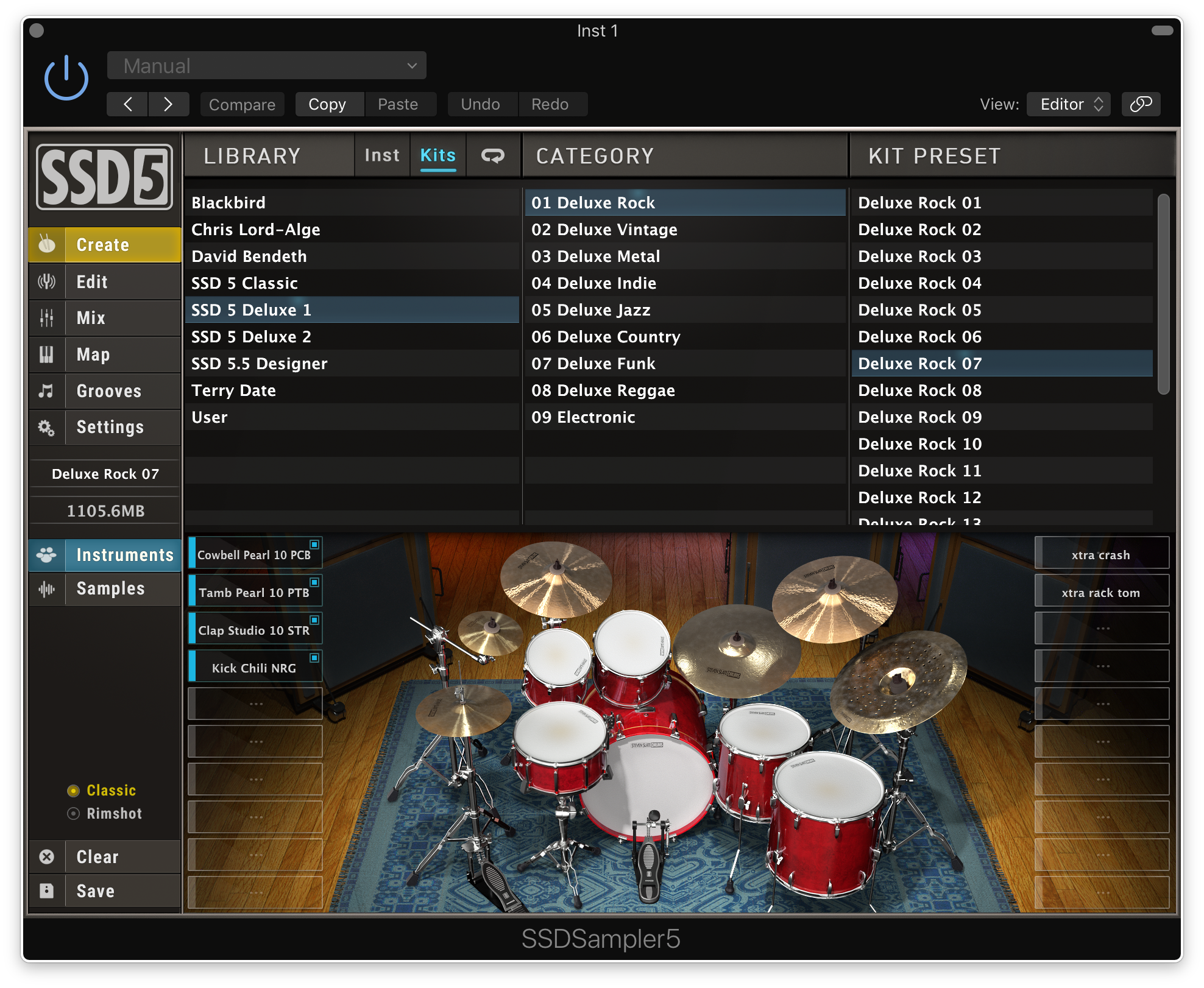The image size is (1204, 988).
Task: Click the kick drum in kit view
Action: point(649,786)
